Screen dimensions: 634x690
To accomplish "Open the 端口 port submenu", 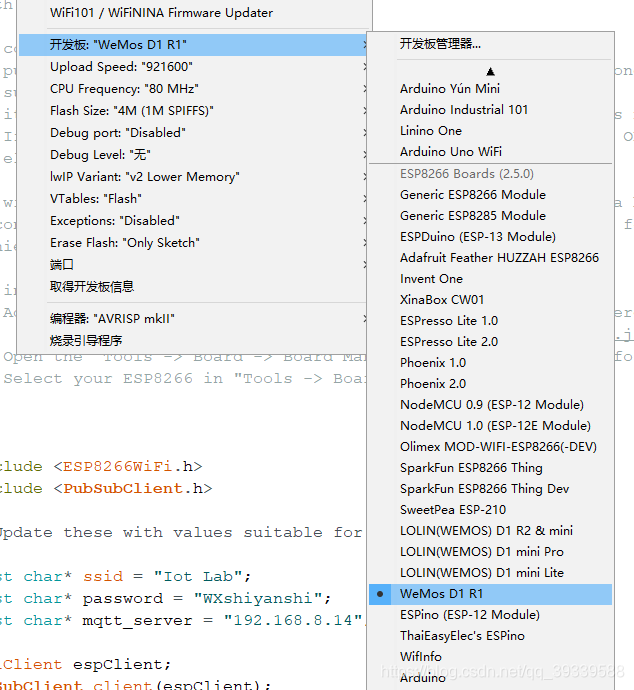I will (x=193, y=265).
